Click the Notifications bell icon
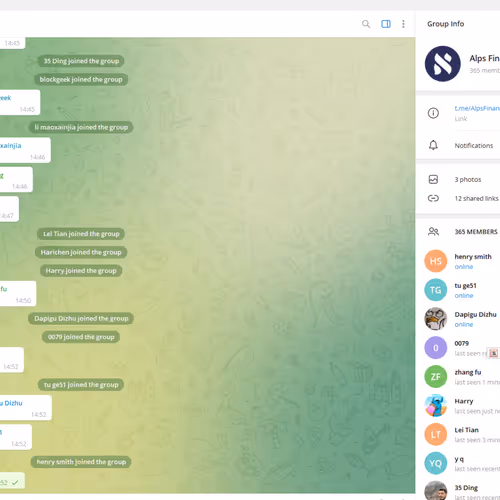The height and width of the screenshot is (500, 500). tap(433, 145)
